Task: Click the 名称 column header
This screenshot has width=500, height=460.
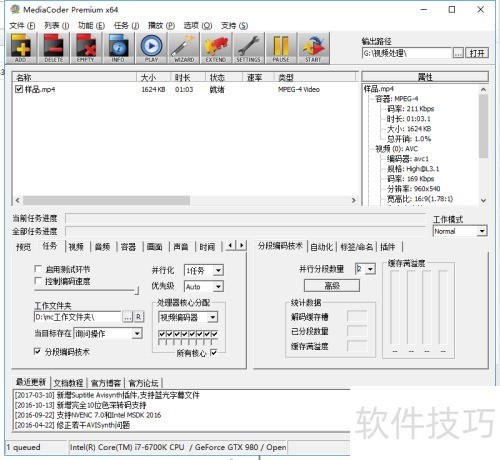Action: [75, 78]
